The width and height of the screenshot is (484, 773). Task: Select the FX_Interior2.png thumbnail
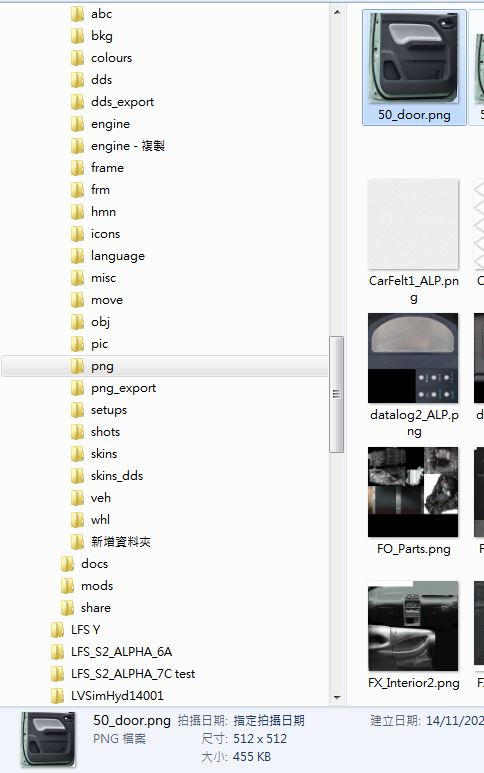(x=414, y=626)
